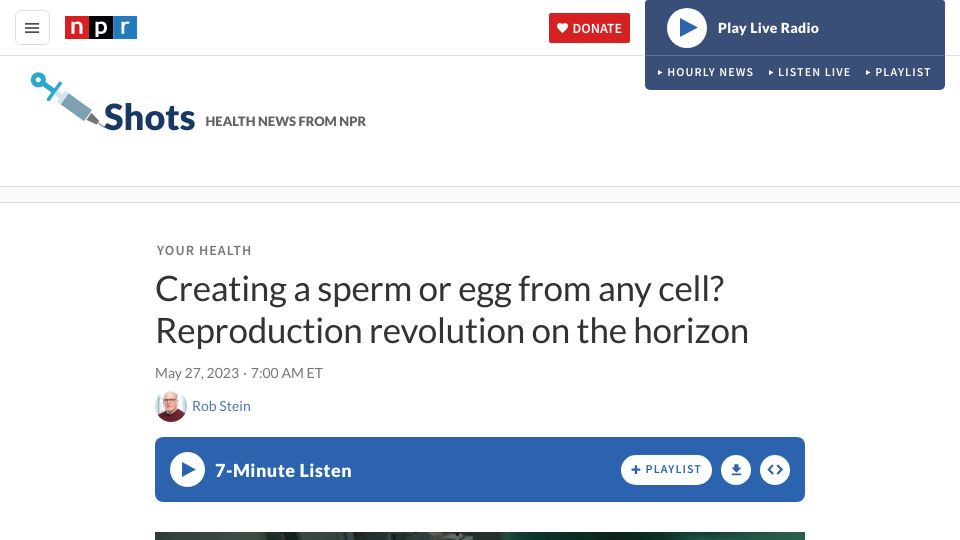The width and height of the screenshot is (960, 540).
Task: Select Listen Live
Action: 809,72
